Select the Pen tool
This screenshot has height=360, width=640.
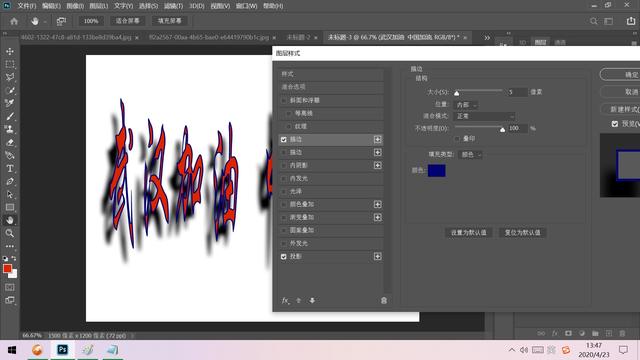pyautogui.click(x=10, y=181)
